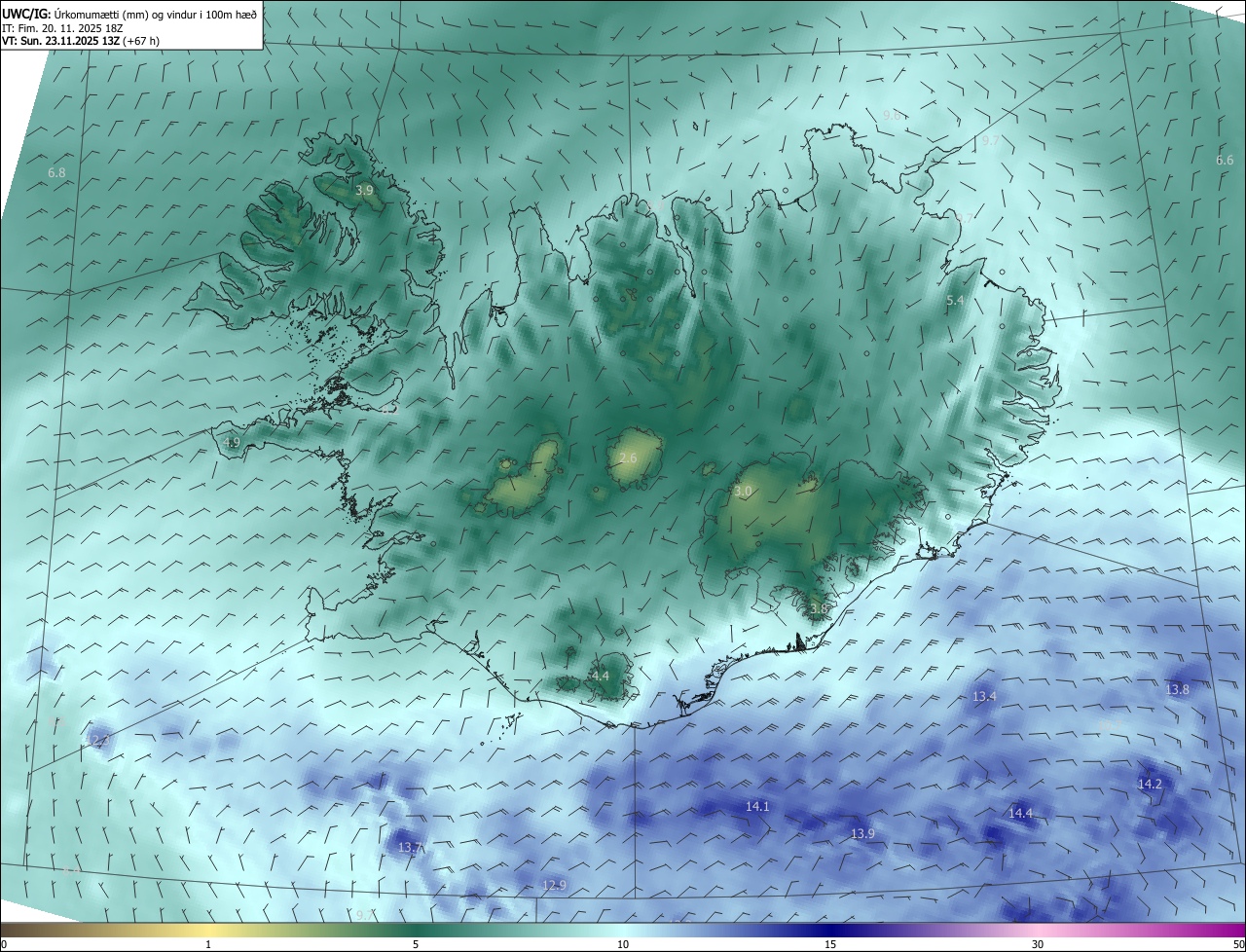Click the 30 tick on the colour scale
1246x952 pixels.
pos(1038,944)
